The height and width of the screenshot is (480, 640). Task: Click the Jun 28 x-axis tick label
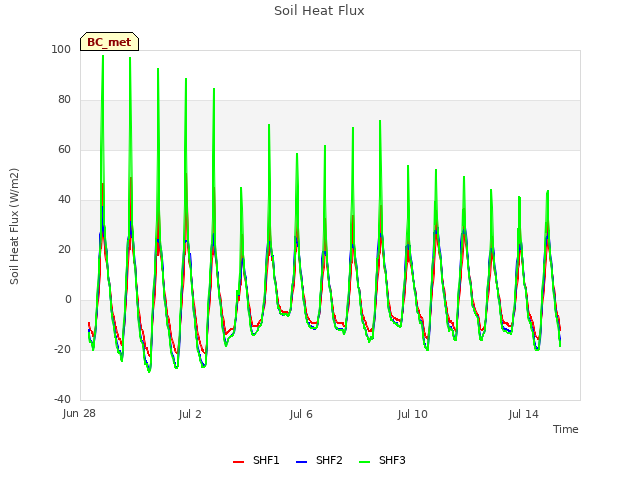click(79, 413)
